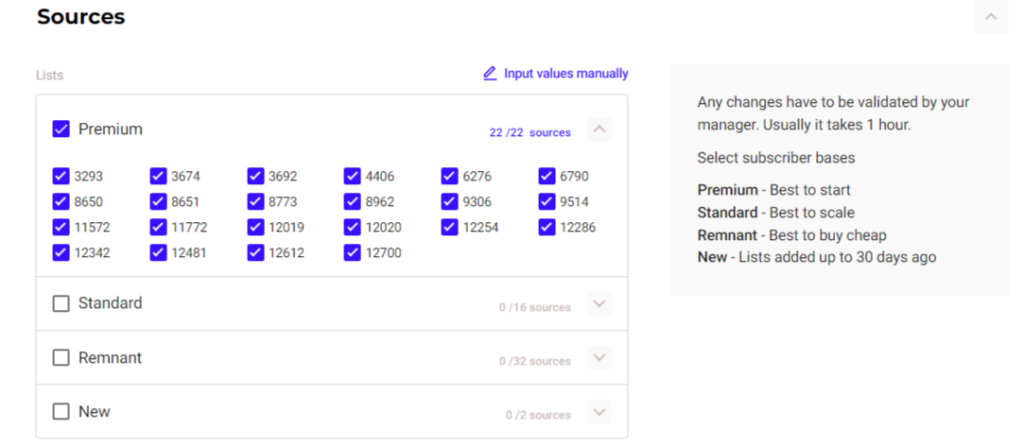Screen dimensions: 1024x447
Task: Click the pencil icon for manual input
Action: pos(489,73)
